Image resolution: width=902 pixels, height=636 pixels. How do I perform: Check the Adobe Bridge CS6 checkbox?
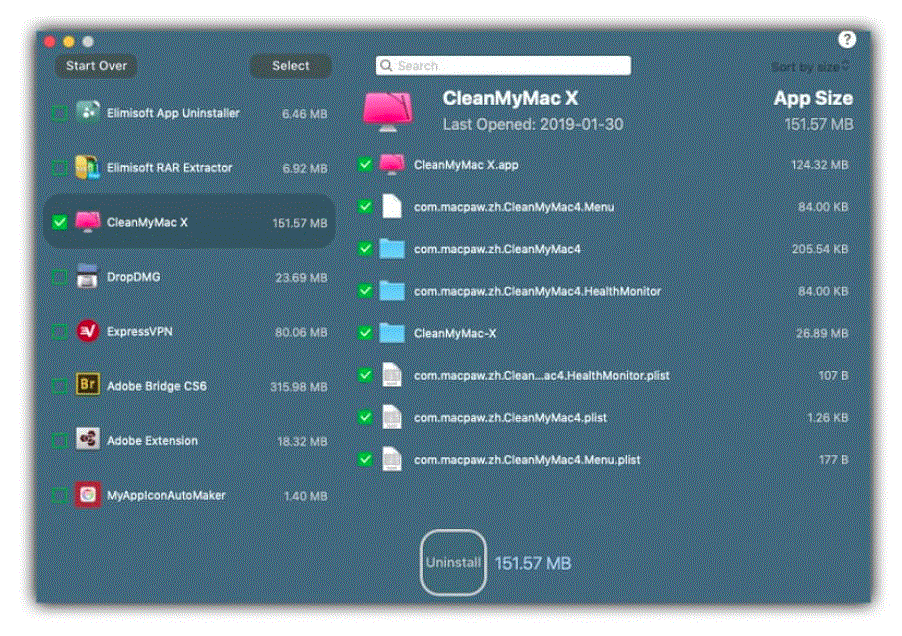click(x=59, y=386)
